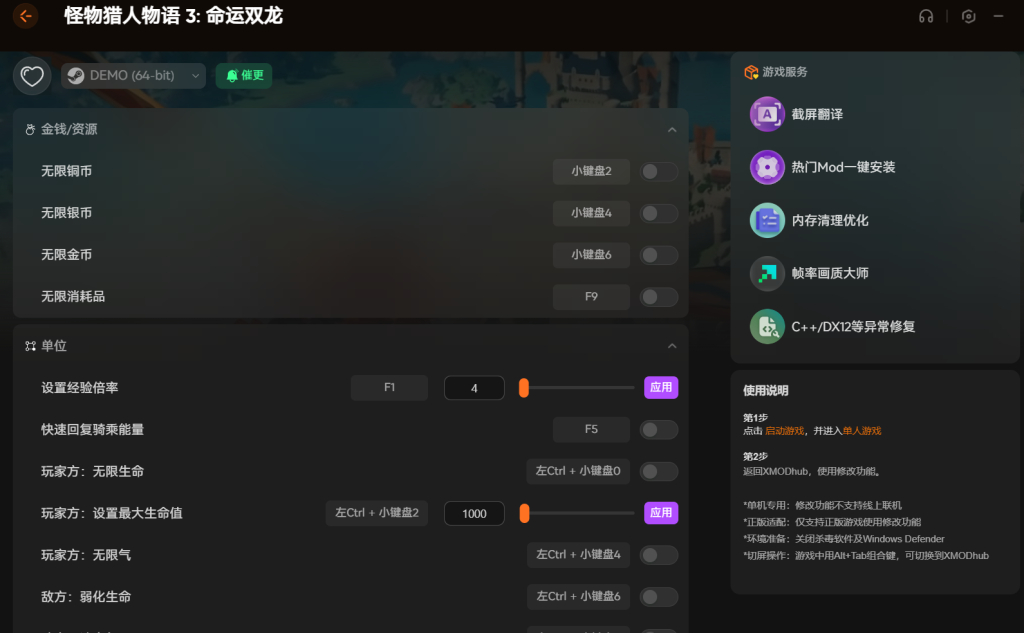Open the settings hexagon icon

pos(968,16)
